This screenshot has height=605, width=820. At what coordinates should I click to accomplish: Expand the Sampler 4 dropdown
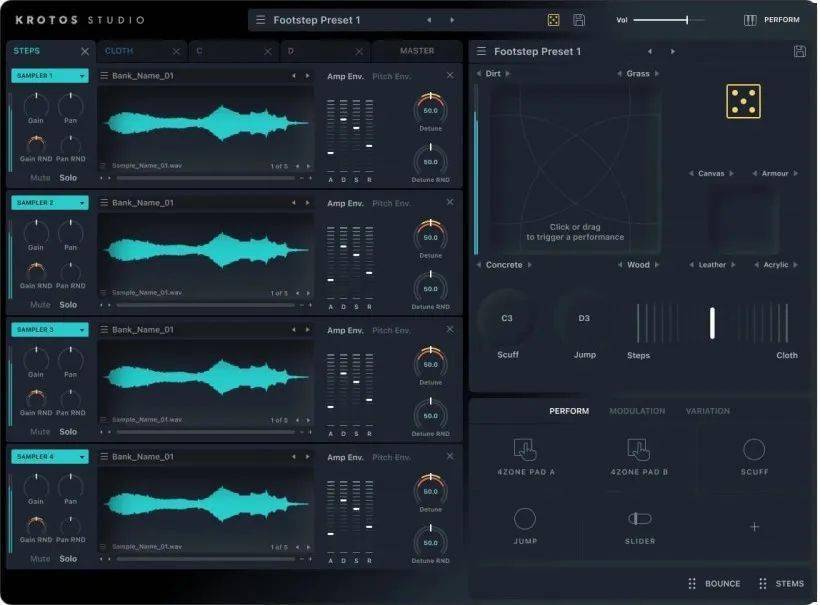pyautogui.click(x=50, y=457)
